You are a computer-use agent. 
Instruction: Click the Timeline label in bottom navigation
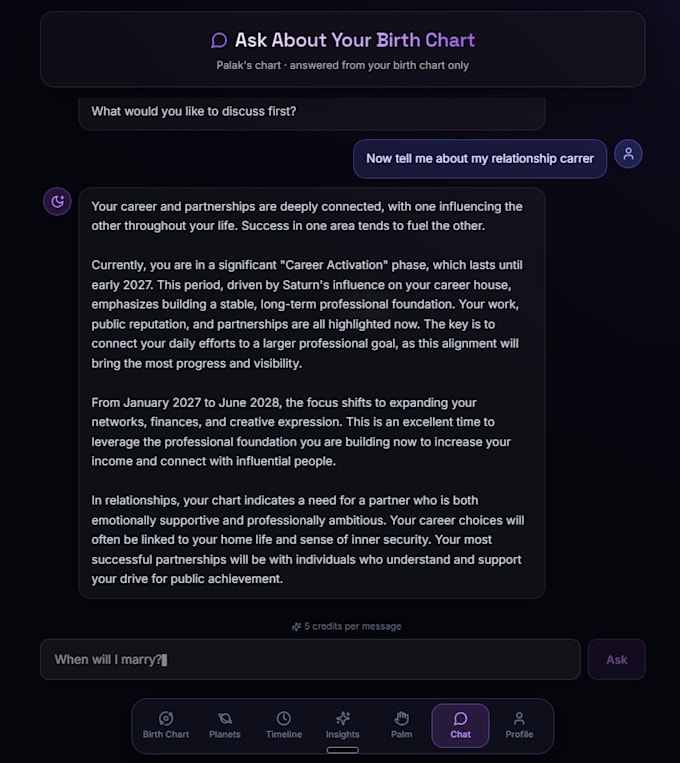284,734
